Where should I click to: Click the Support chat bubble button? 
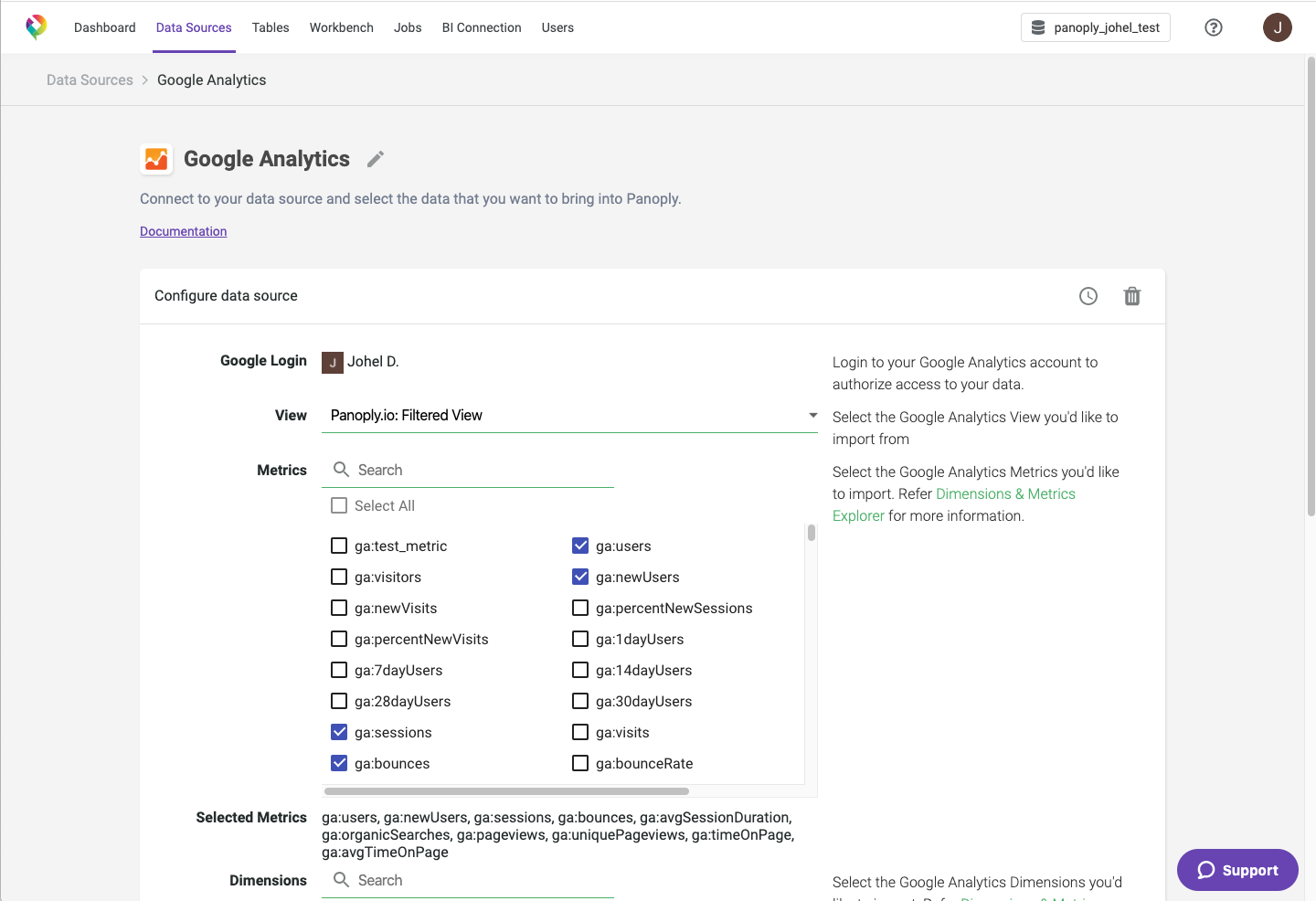point(1236,870)
